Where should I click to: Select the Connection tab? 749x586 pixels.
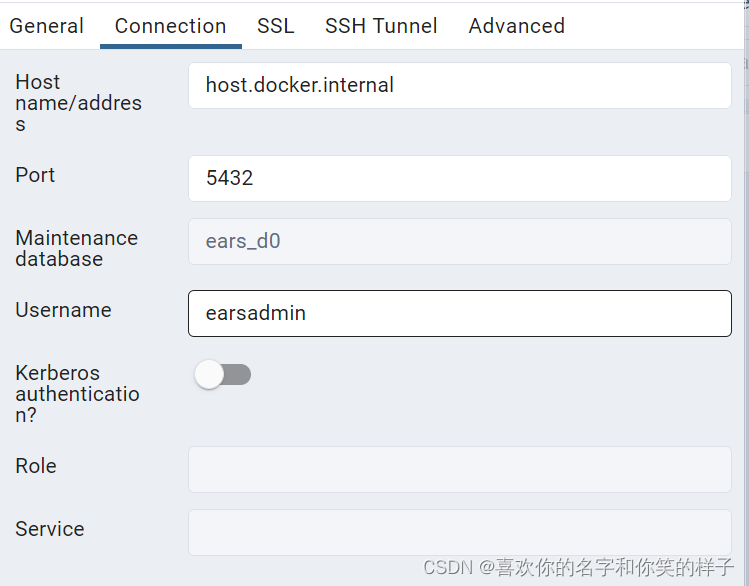coord(170,26)
